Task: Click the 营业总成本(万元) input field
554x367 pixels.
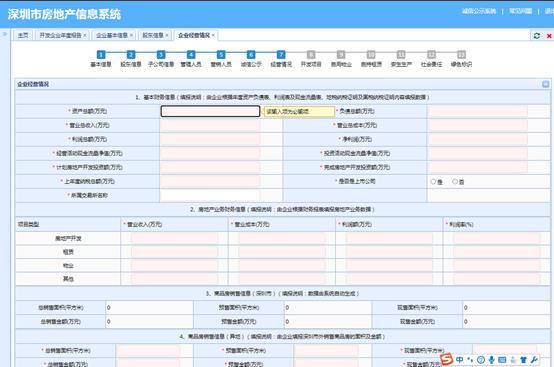Action: [x=478, y=125]
